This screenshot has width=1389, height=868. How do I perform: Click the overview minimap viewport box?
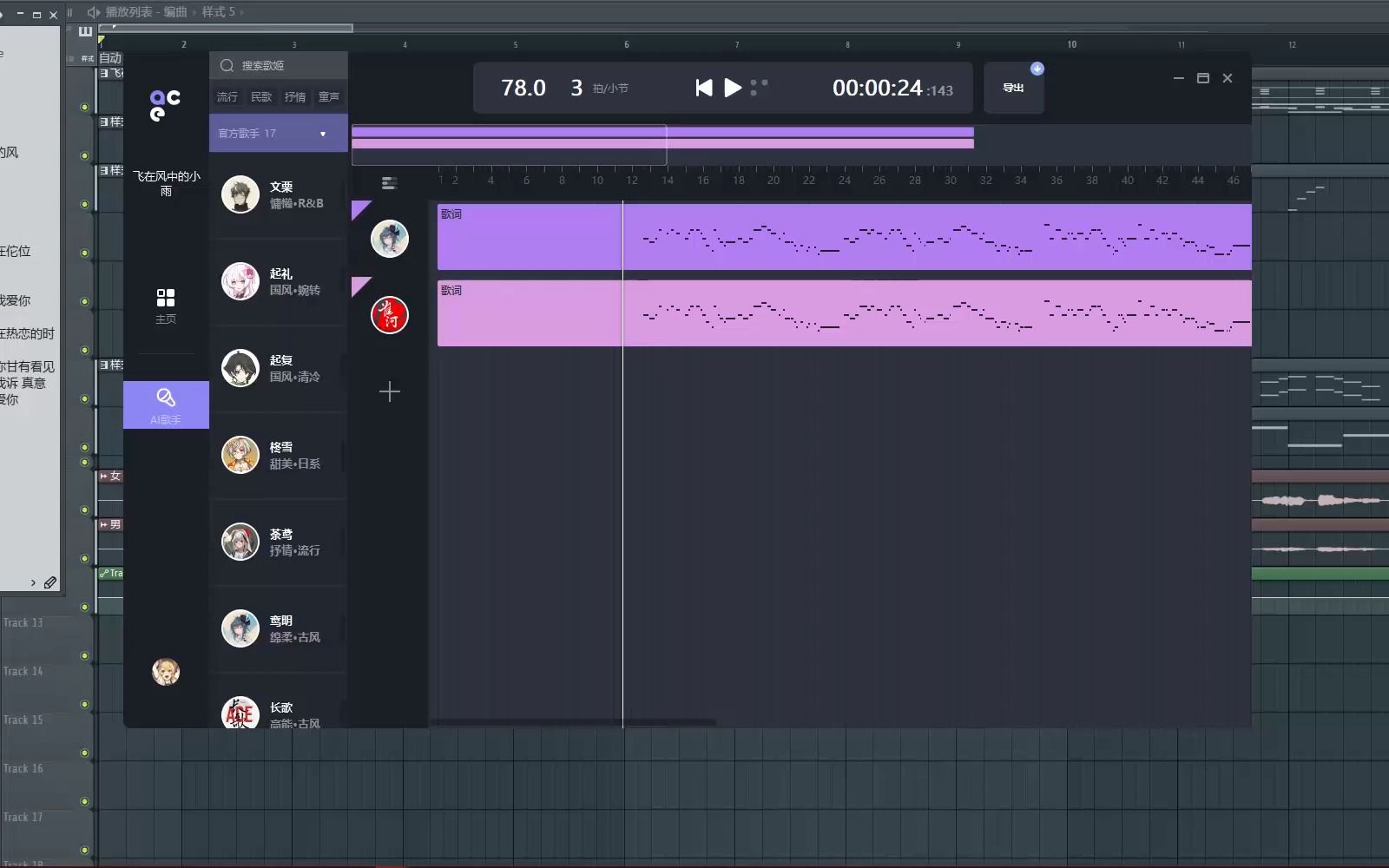(x=509, y=144)
